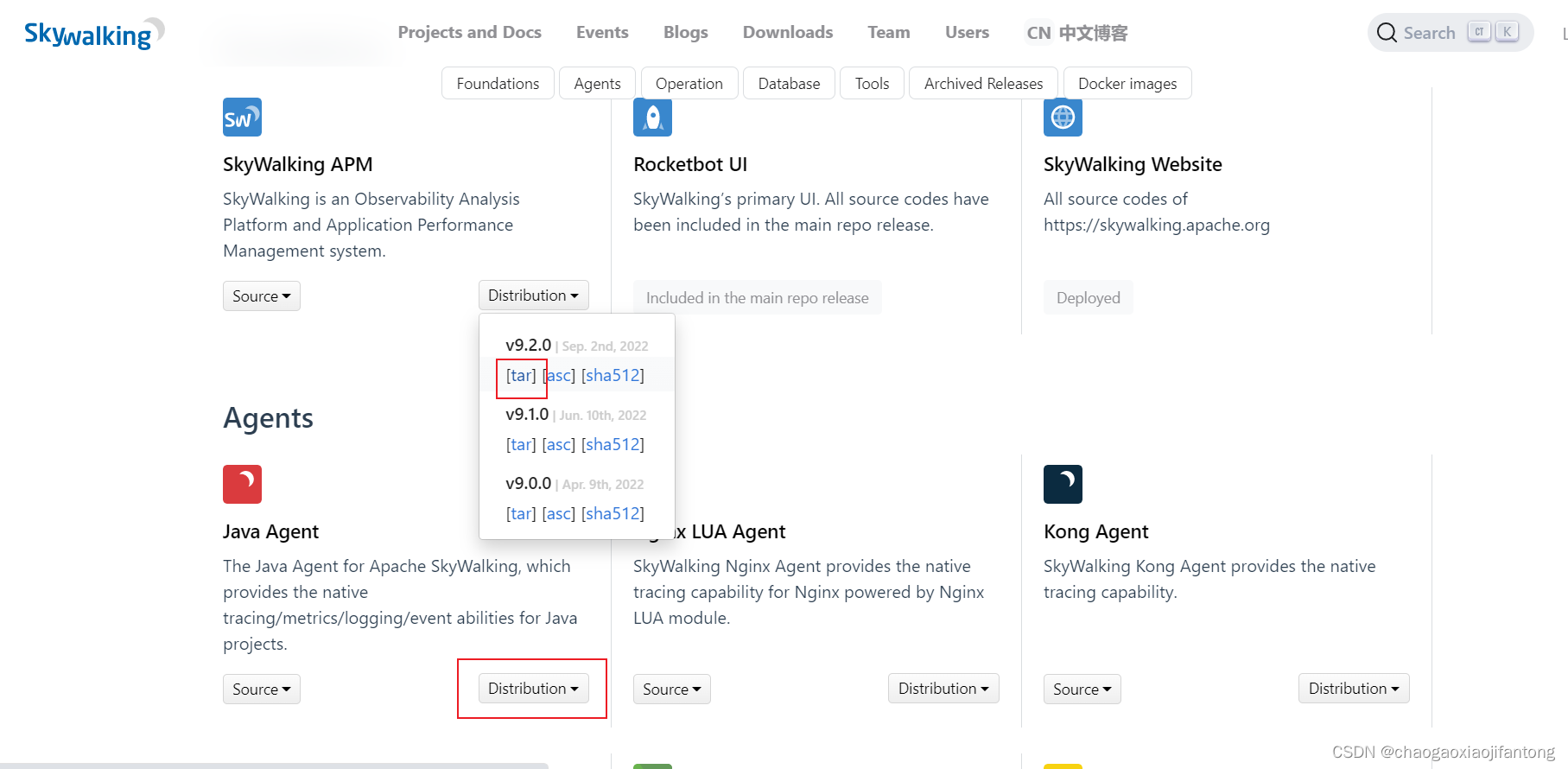Click the Search input field
The height and width of the screenshot is (769, 1568).
coord(1451,33)
